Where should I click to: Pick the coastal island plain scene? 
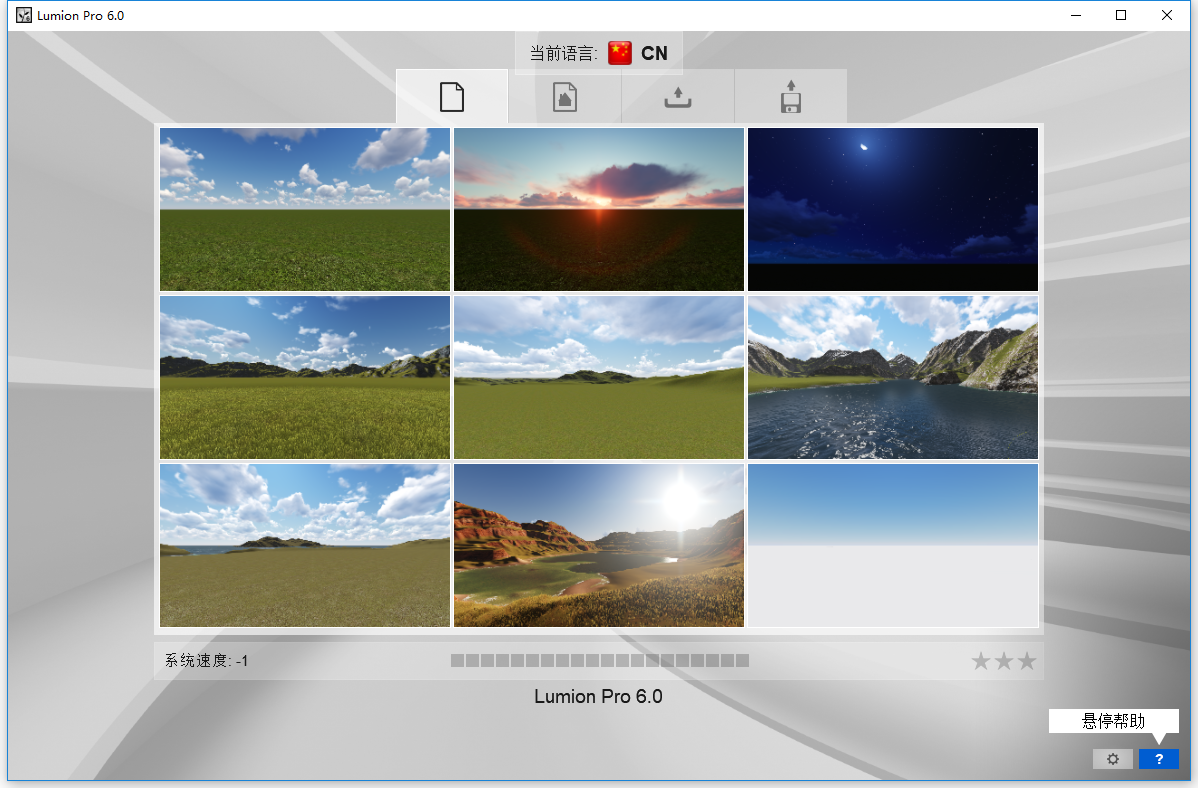305,546
